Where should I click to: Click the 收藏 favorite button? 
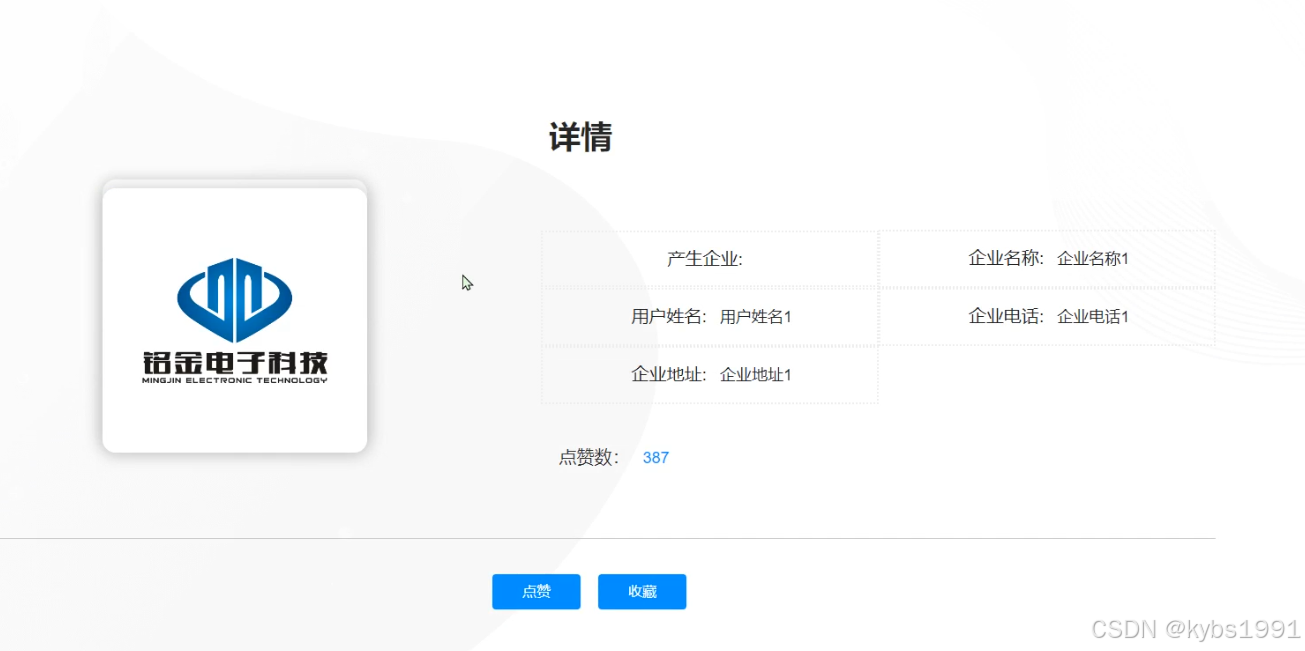point(642,591)
